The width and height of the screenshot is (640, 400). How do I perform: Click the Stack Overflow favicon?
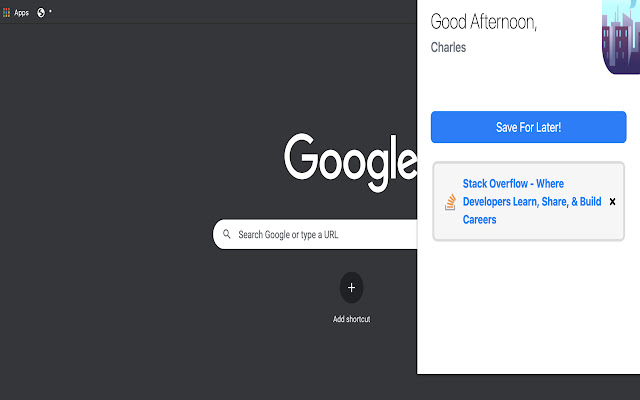[450, 202]
